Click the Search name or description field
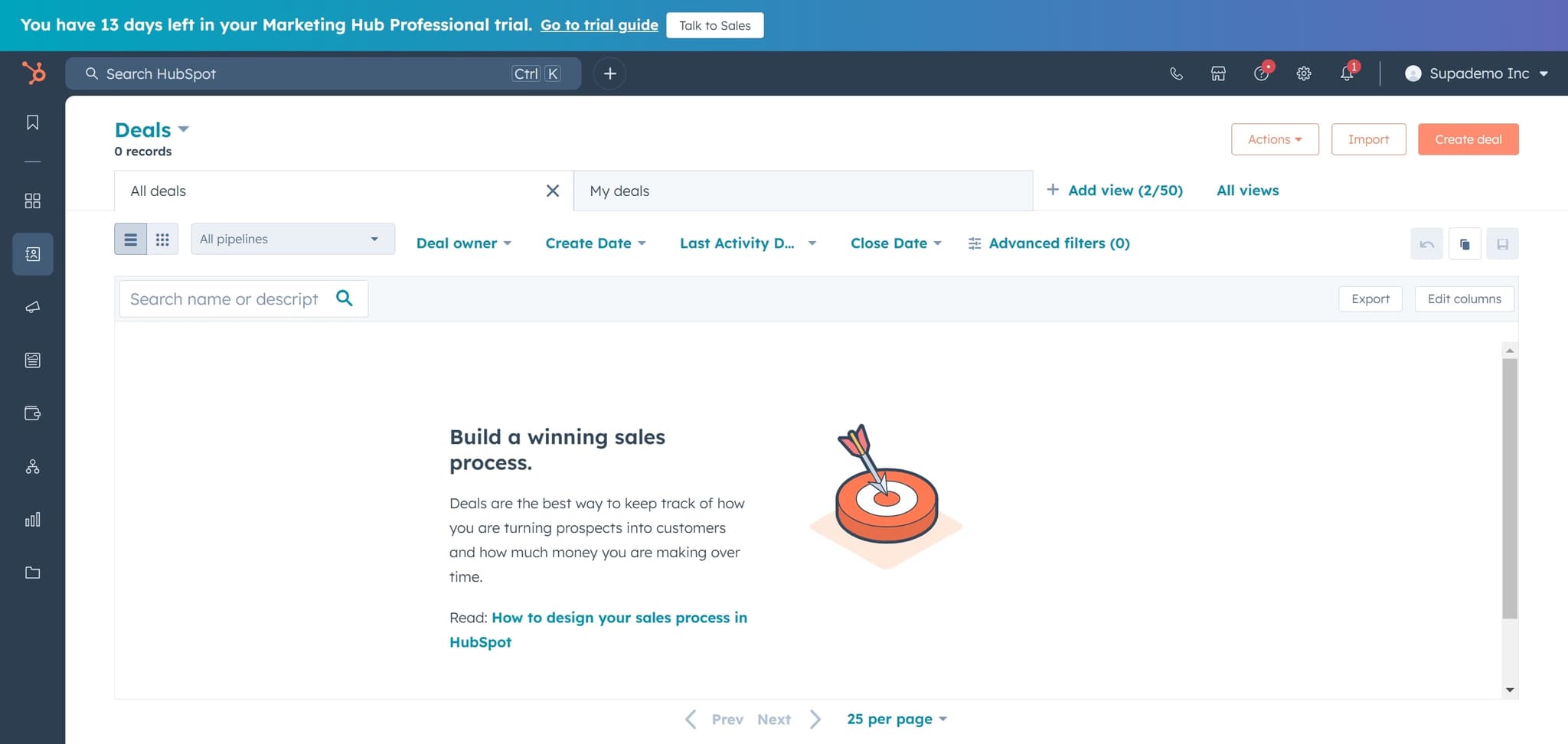1568x744 pixels. click(x=224, y=299)
